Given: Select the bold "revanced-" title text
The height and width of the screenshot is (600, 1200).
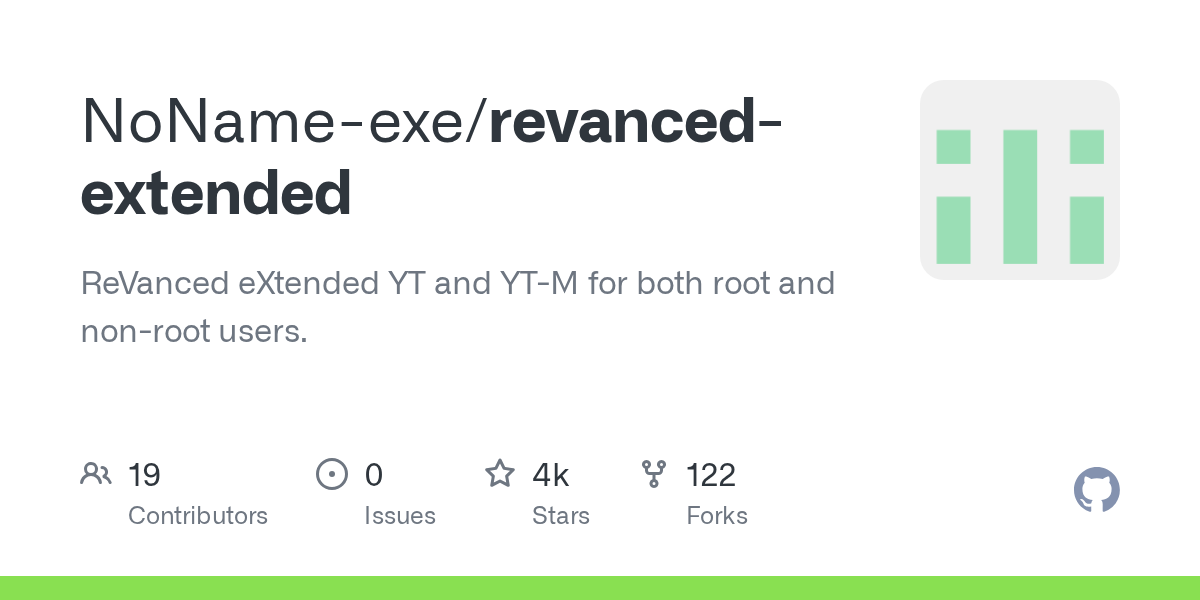Looking at the screenshot, I should (x=636, y=120).
